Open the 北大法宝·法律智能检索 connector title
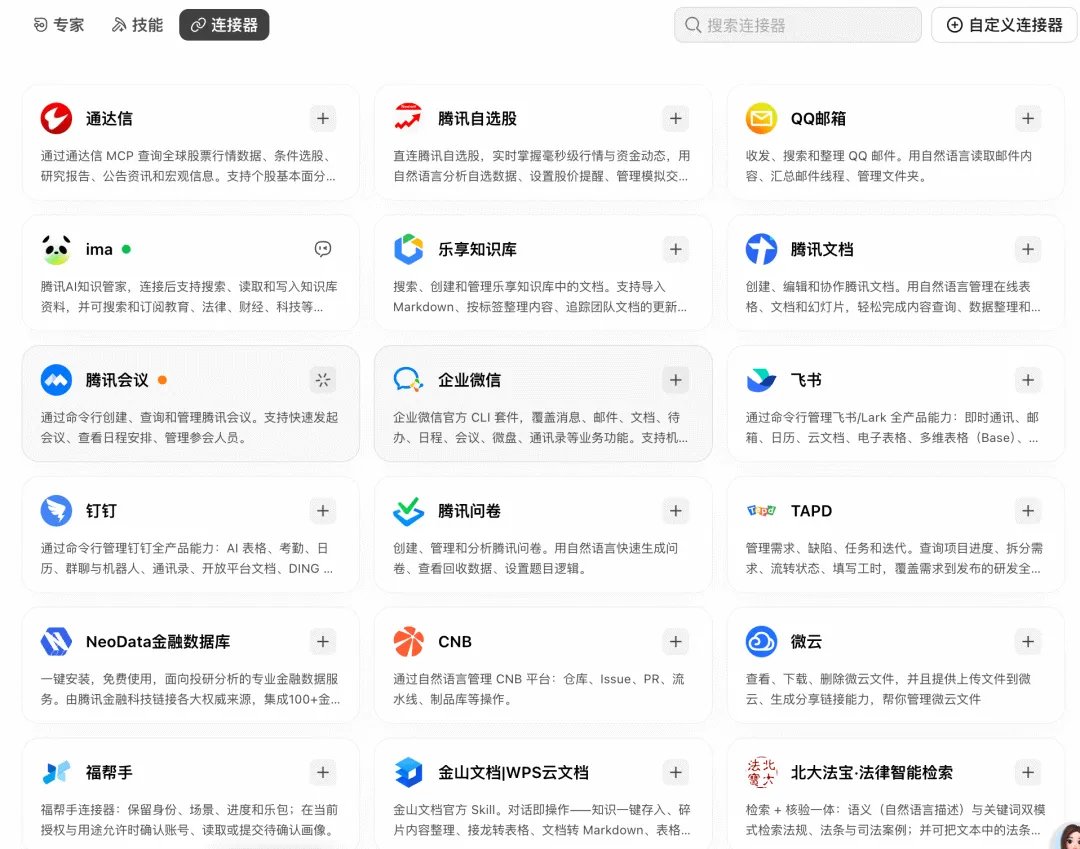1080x849 pixels. [871, 773]
